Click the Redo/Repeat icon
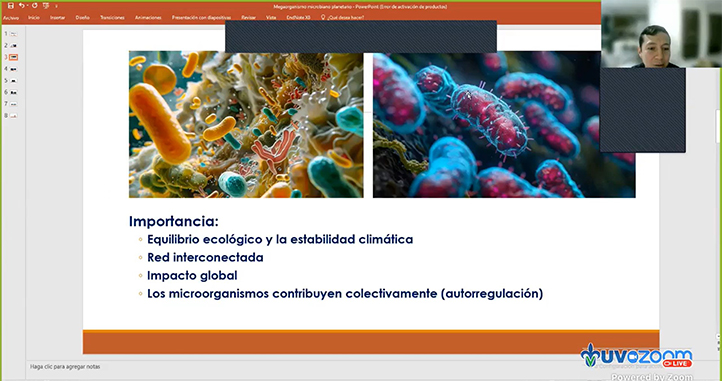Viewport: 722px width, 381px height. click(35, 6)
